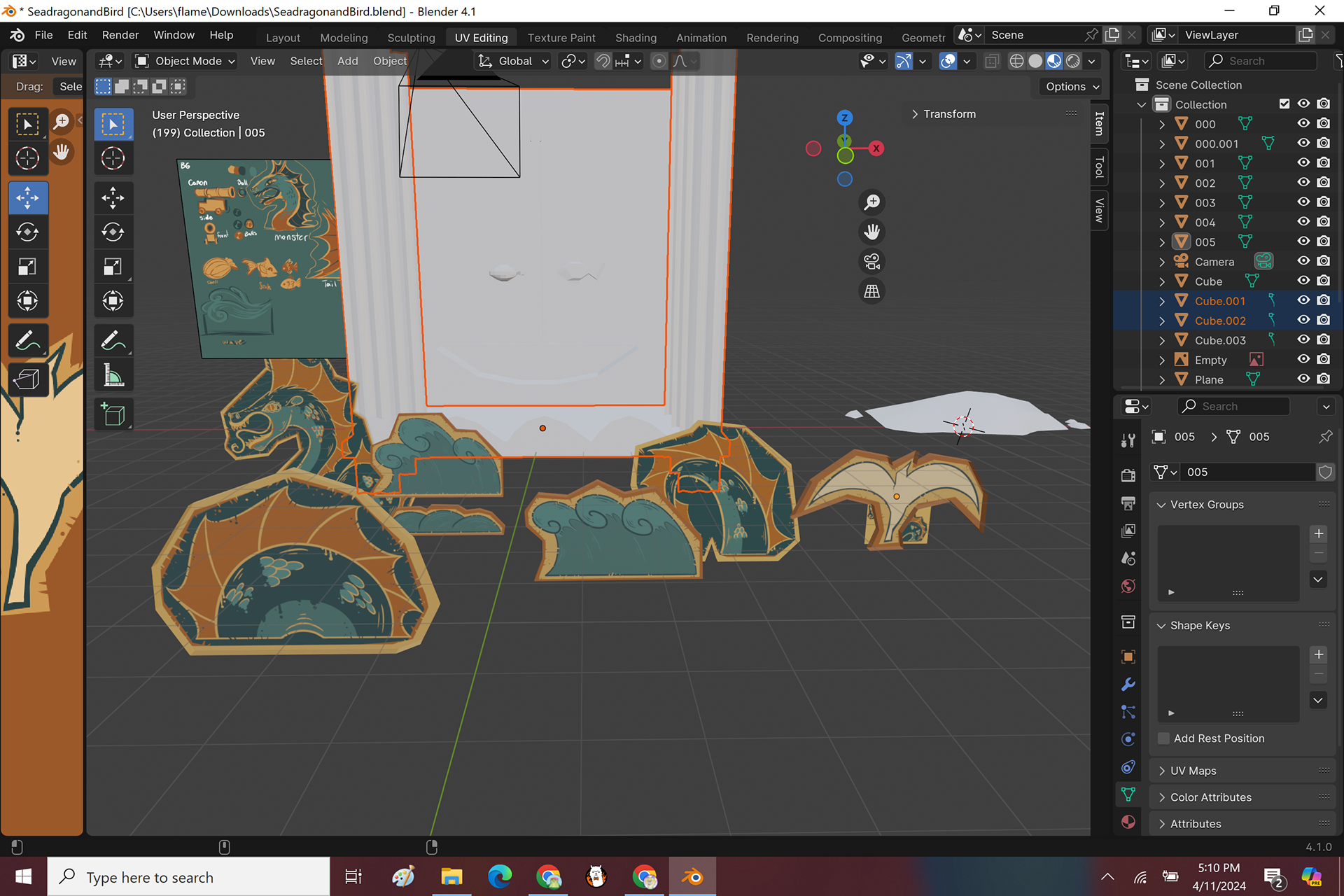Hide the Plane in viewport
The height and width of the screenshot is (896, 1344).
tap(1303, 379)
